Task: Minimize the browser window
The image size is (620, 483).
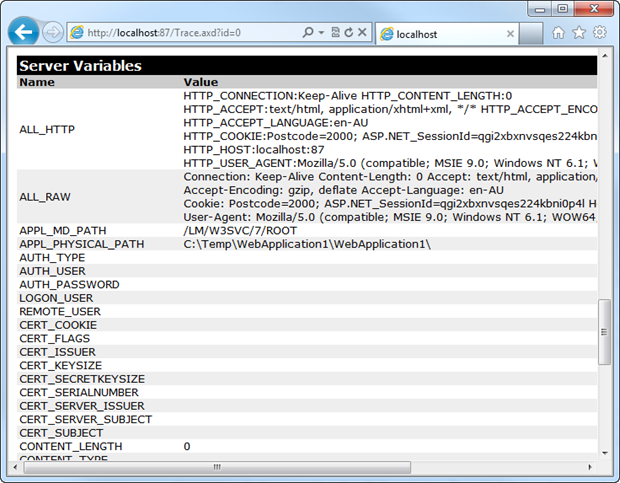Action: [540, 9]
